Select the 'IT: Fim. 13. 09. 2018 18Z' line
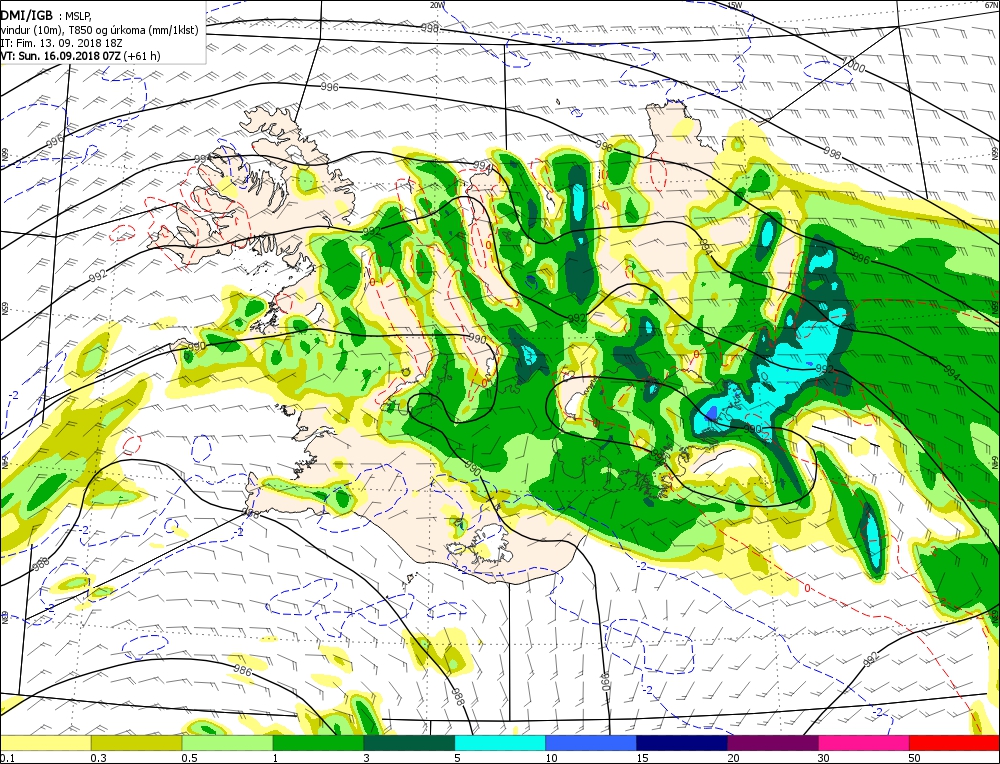This screenshot has height=764, width=1000. (x=61, y=43)
